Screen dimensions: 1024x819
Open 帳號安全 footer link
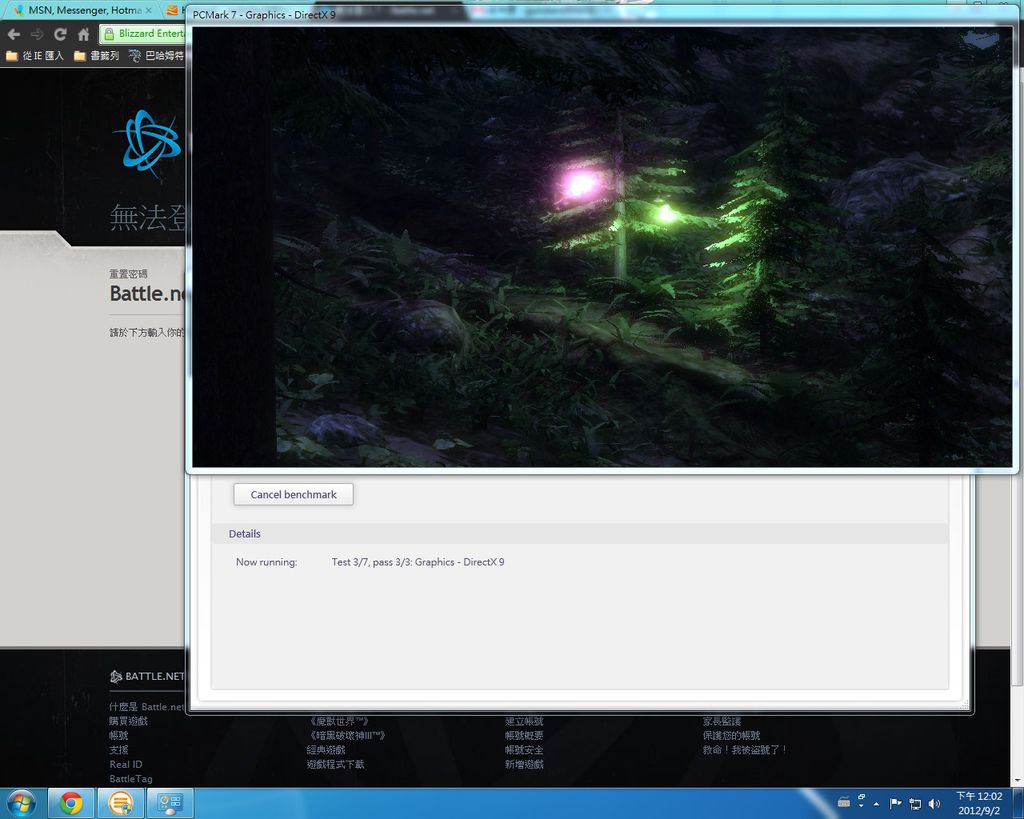pyautogui.click(x=524, y=750)
